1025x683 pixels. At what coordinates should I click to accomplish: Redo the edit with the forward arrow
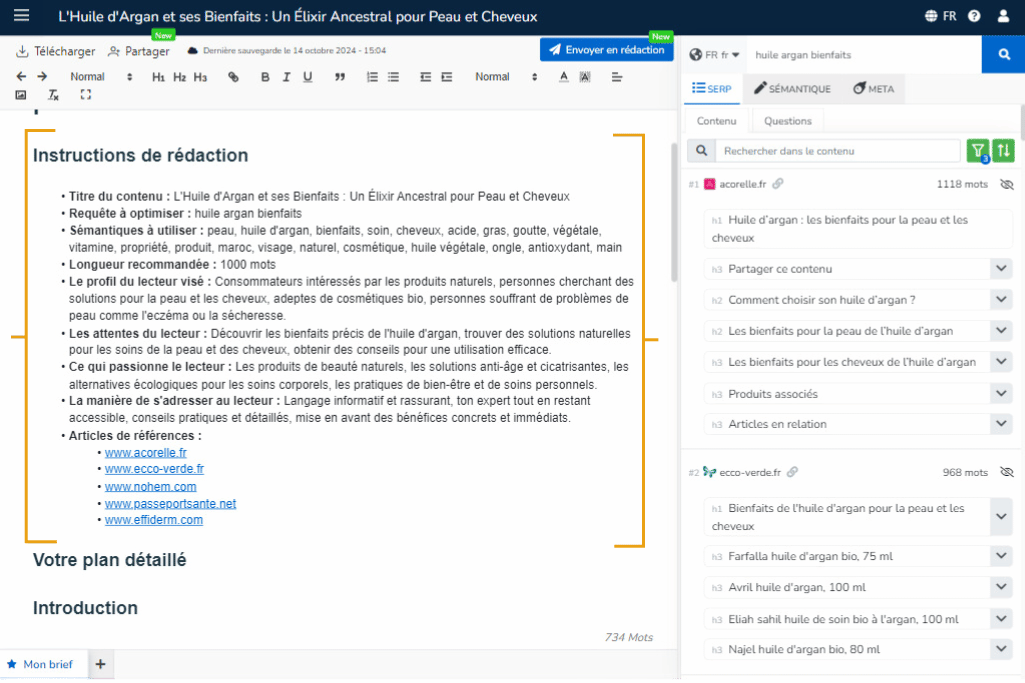click(42, 76)
